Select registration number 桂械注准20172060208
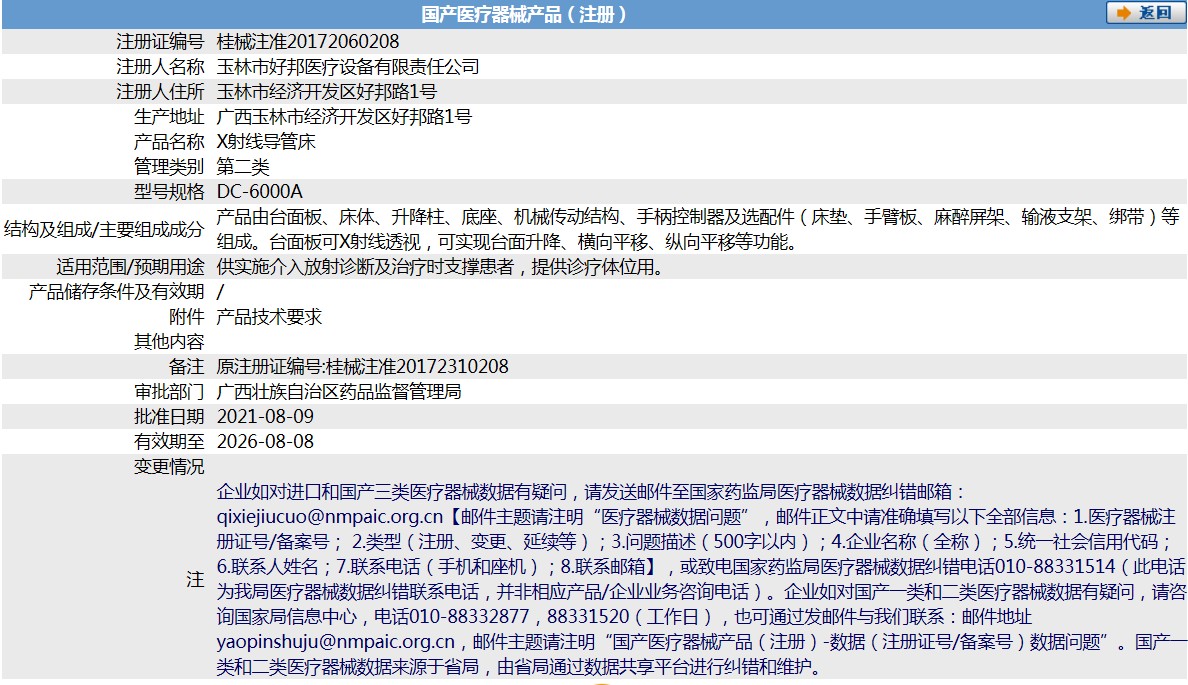 pyautogui.click(x=308, y=42)
